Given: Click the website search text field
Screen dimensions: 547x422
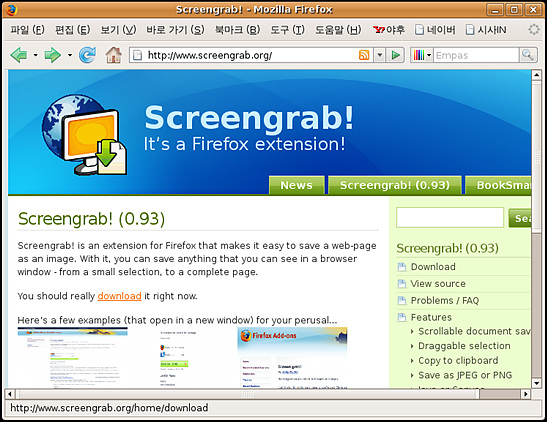Looking at the screenshot, I should coord(450,218).
